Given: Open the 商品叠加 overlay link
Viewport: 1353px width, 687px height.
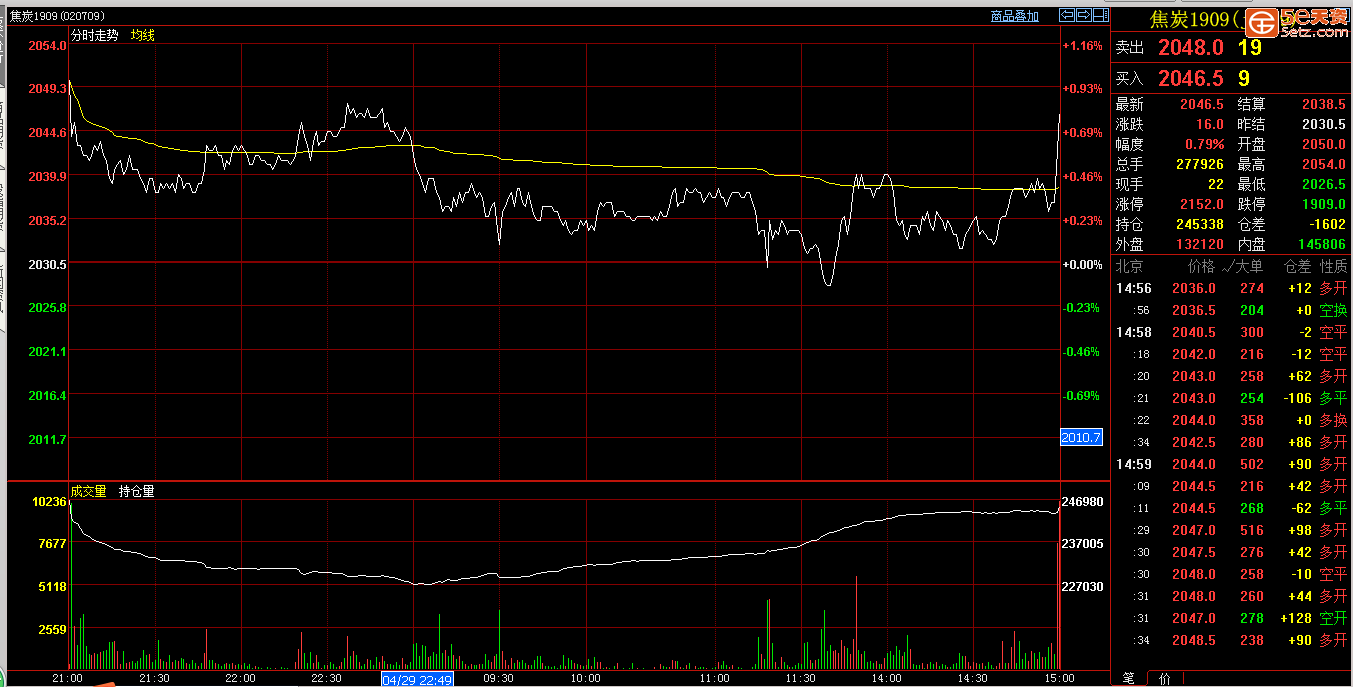Looking at the screenshot, I should (1015, 16).
